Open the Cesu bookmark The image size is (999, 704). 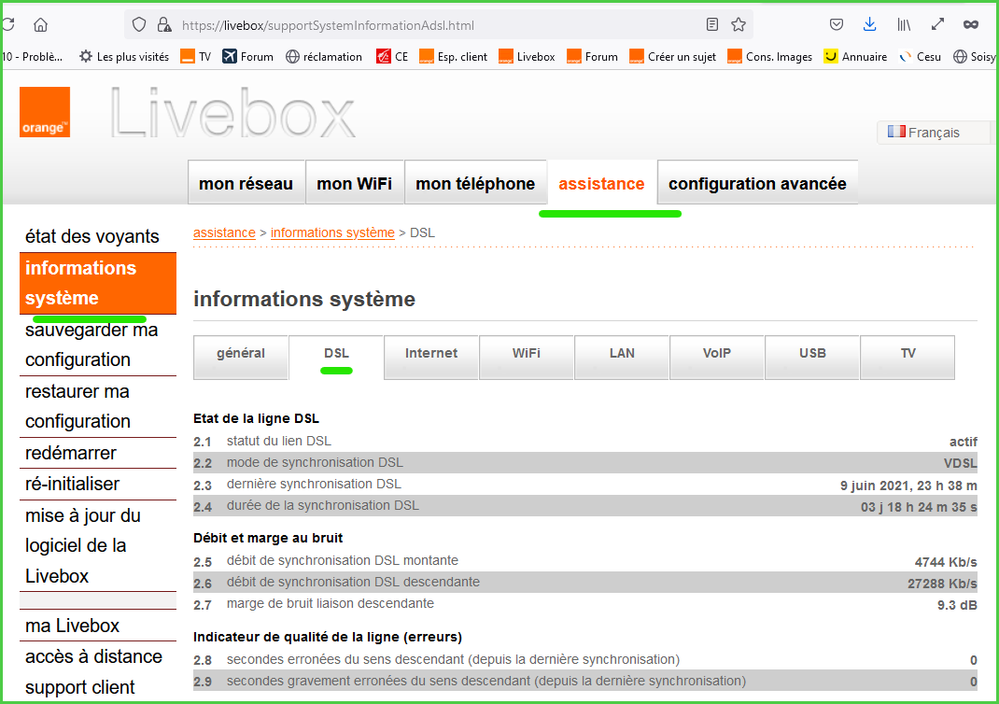tap(920, 57)
